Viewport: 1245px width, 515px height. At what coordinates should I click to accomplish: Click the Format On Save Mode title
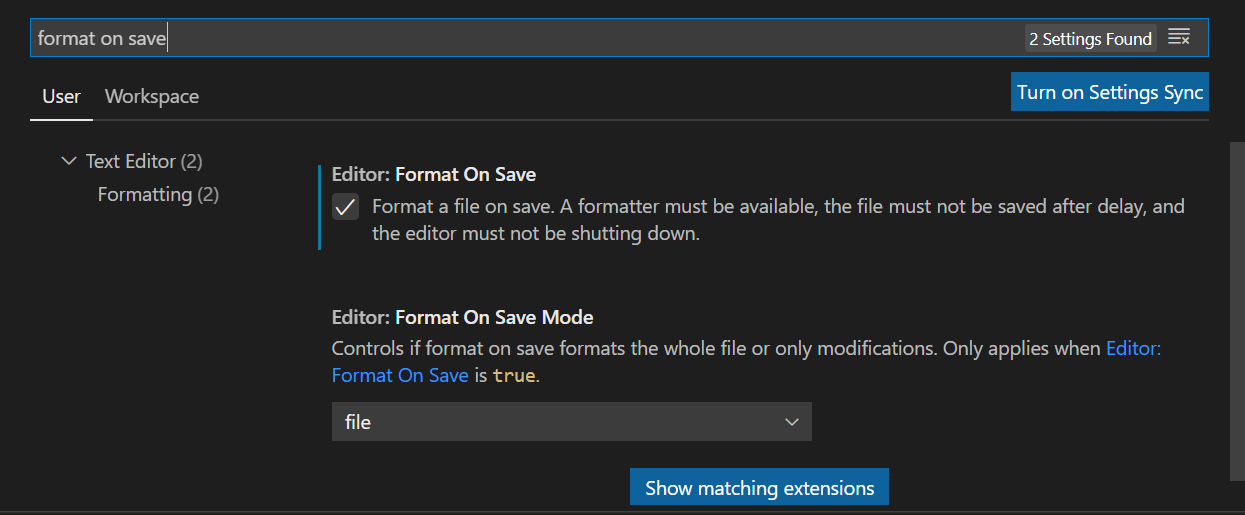463,317
